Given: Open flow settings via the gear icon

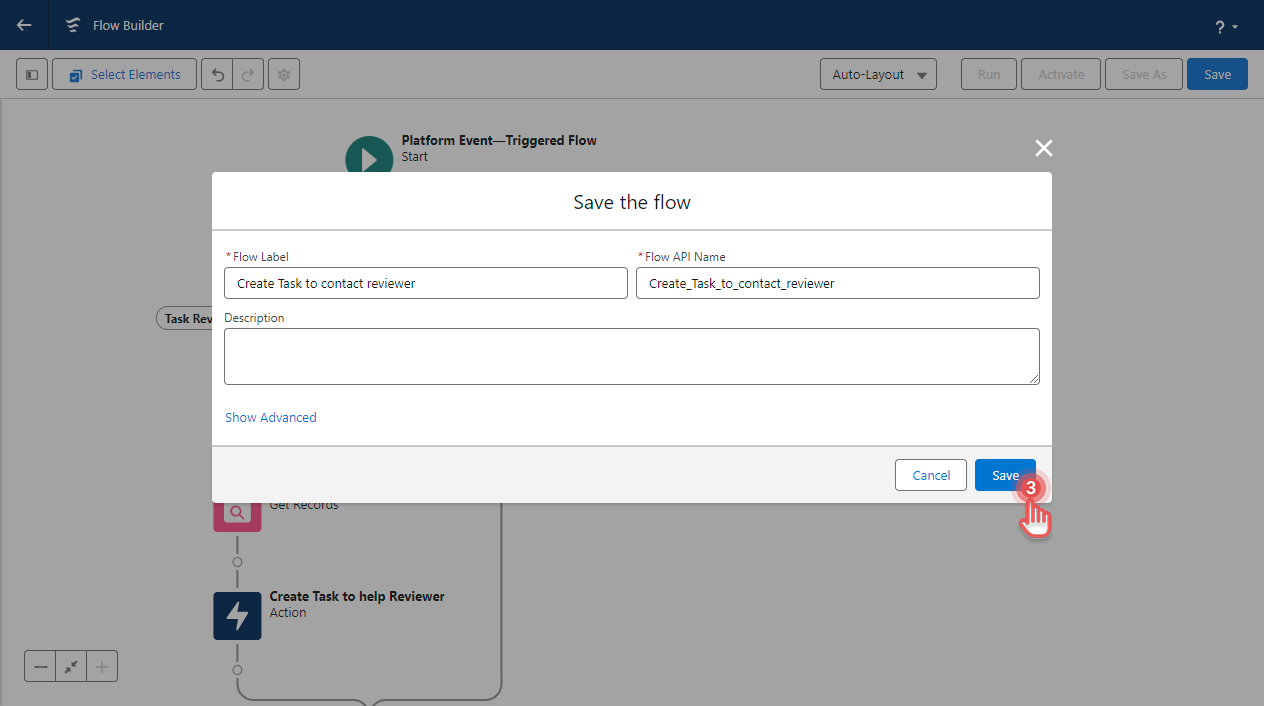Looking at the screenshot, I should pyautogui.click(x=283, y=73).
